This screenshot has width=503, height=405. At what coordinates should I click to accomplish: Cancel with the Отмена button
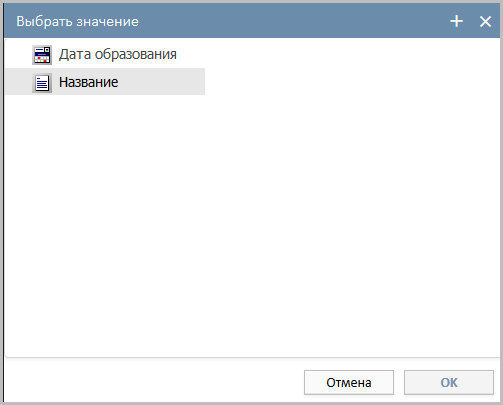coord(349,382)
